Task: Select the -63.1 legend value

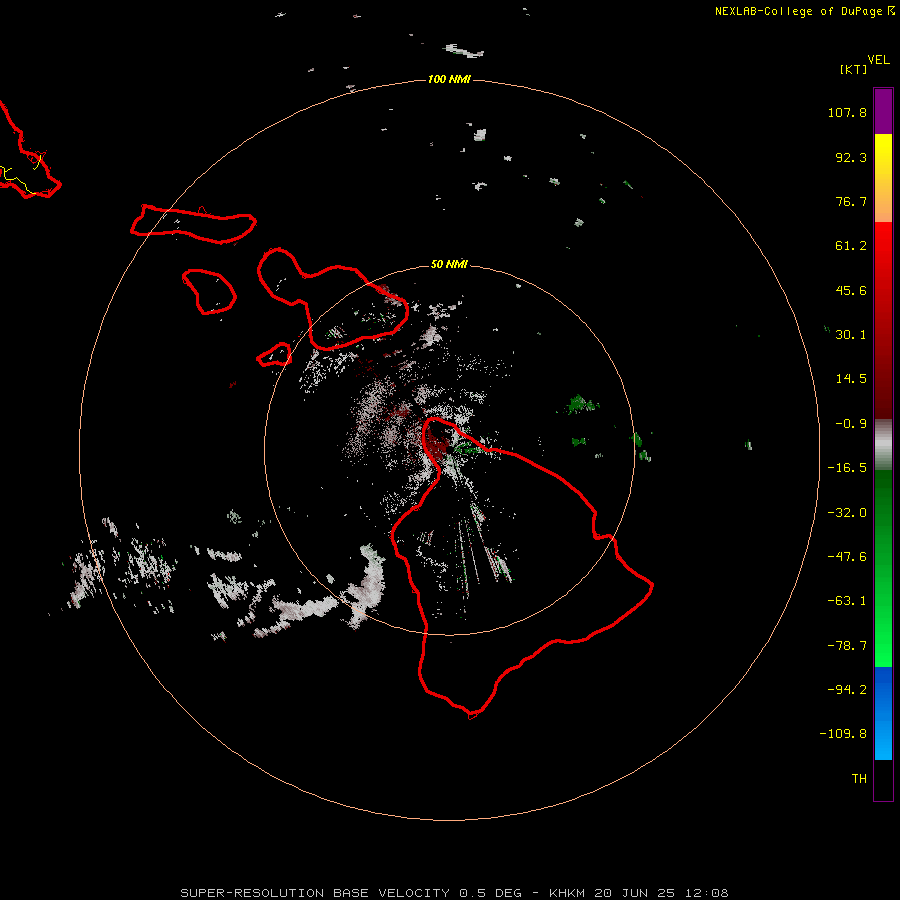Action: (847, 601)
